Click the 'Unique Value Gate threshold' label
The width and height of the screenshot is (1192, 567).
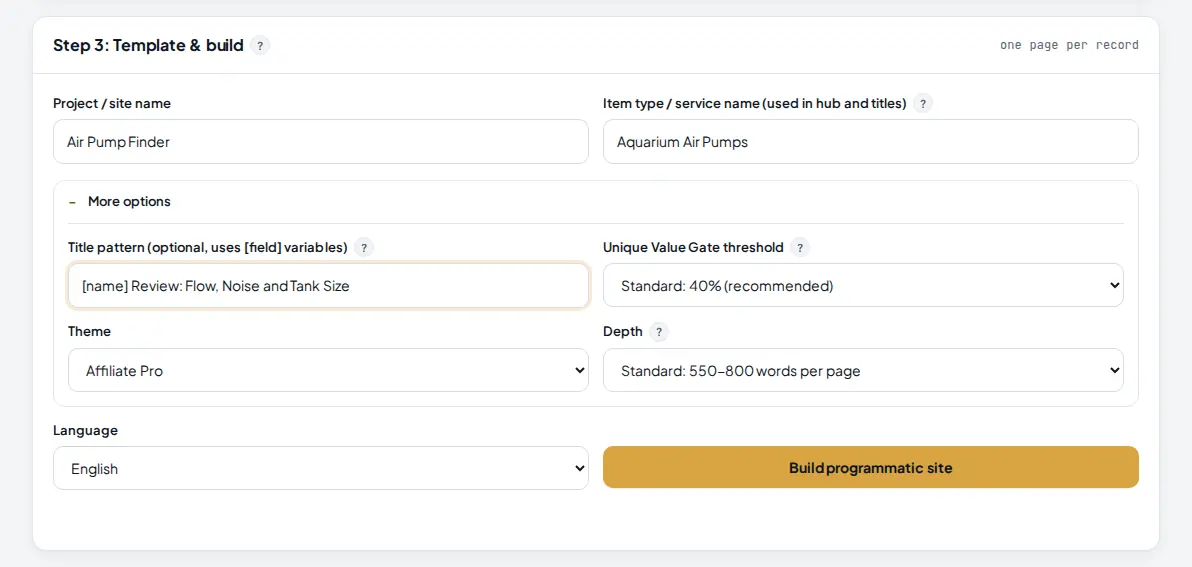point(693,247)
